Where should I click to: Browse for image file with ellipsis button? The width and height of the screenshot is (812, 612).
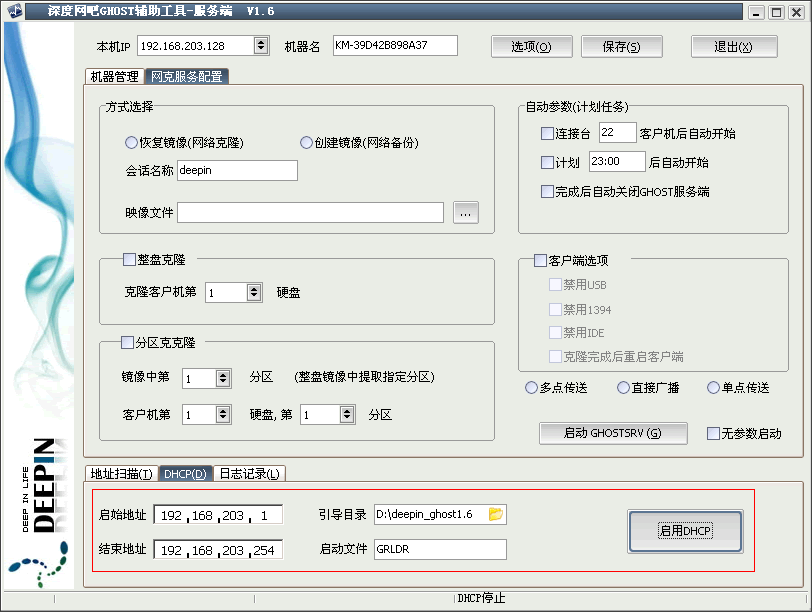point(466,213)
